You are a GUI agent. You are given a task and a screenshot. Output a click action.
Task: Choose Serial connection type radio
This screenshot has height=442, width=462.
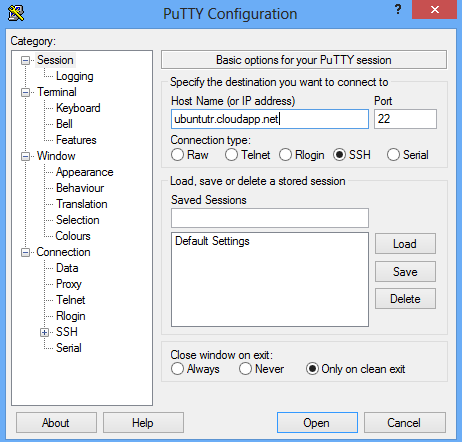[x=393, y=155]
